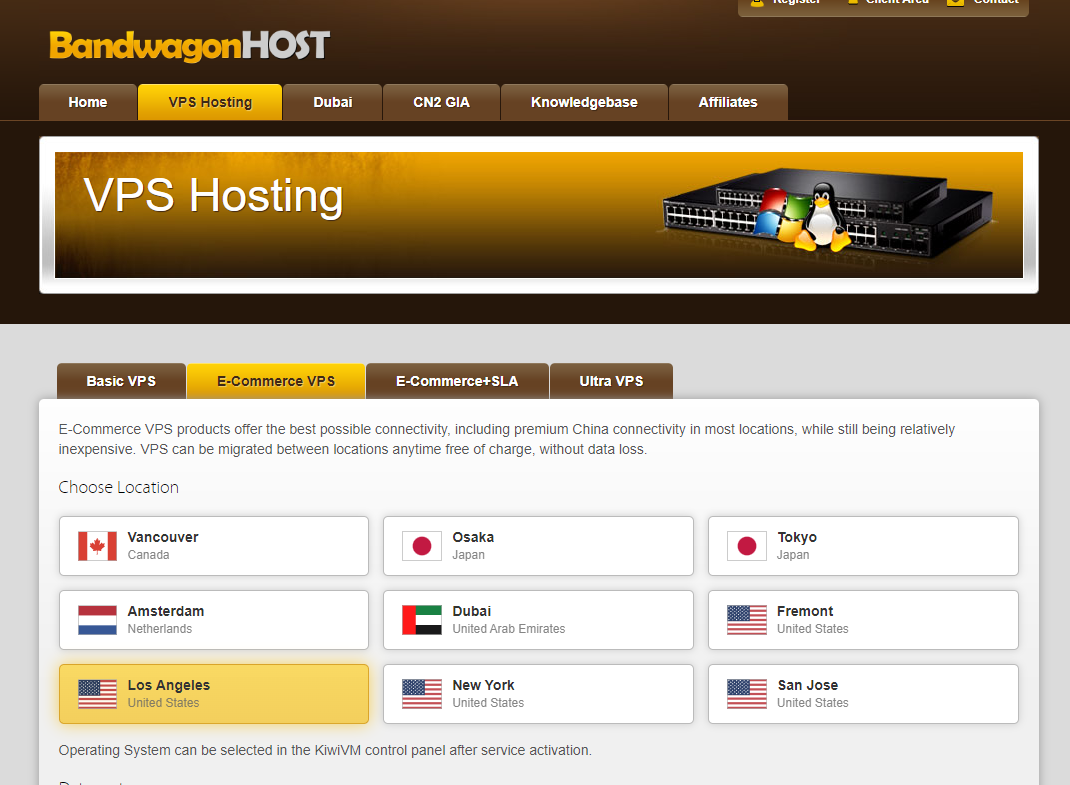Click the Netherlands flag for Amsterdam
The width and height of the screenshot is (1070, 785).
(97, 620)
